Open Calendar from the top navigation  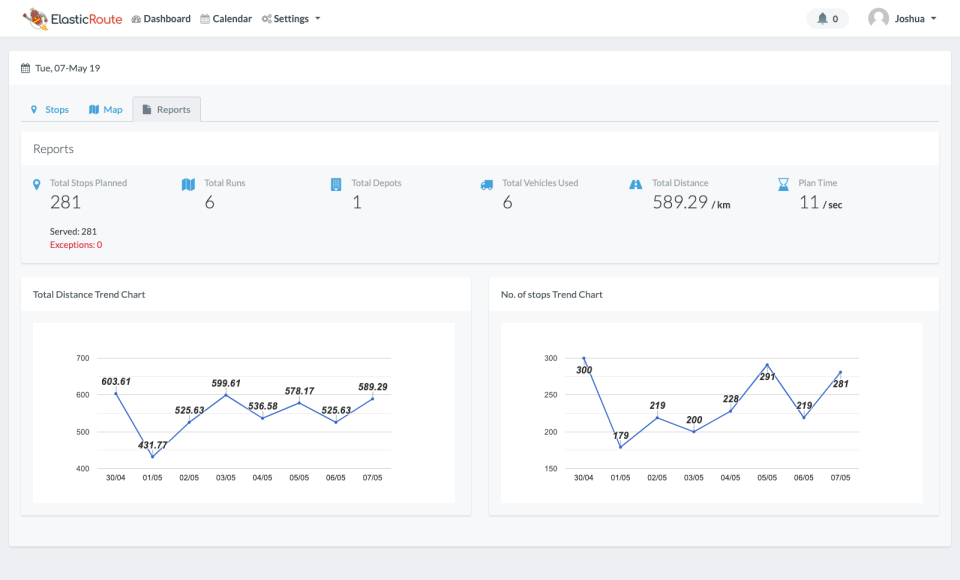(226, 18)
